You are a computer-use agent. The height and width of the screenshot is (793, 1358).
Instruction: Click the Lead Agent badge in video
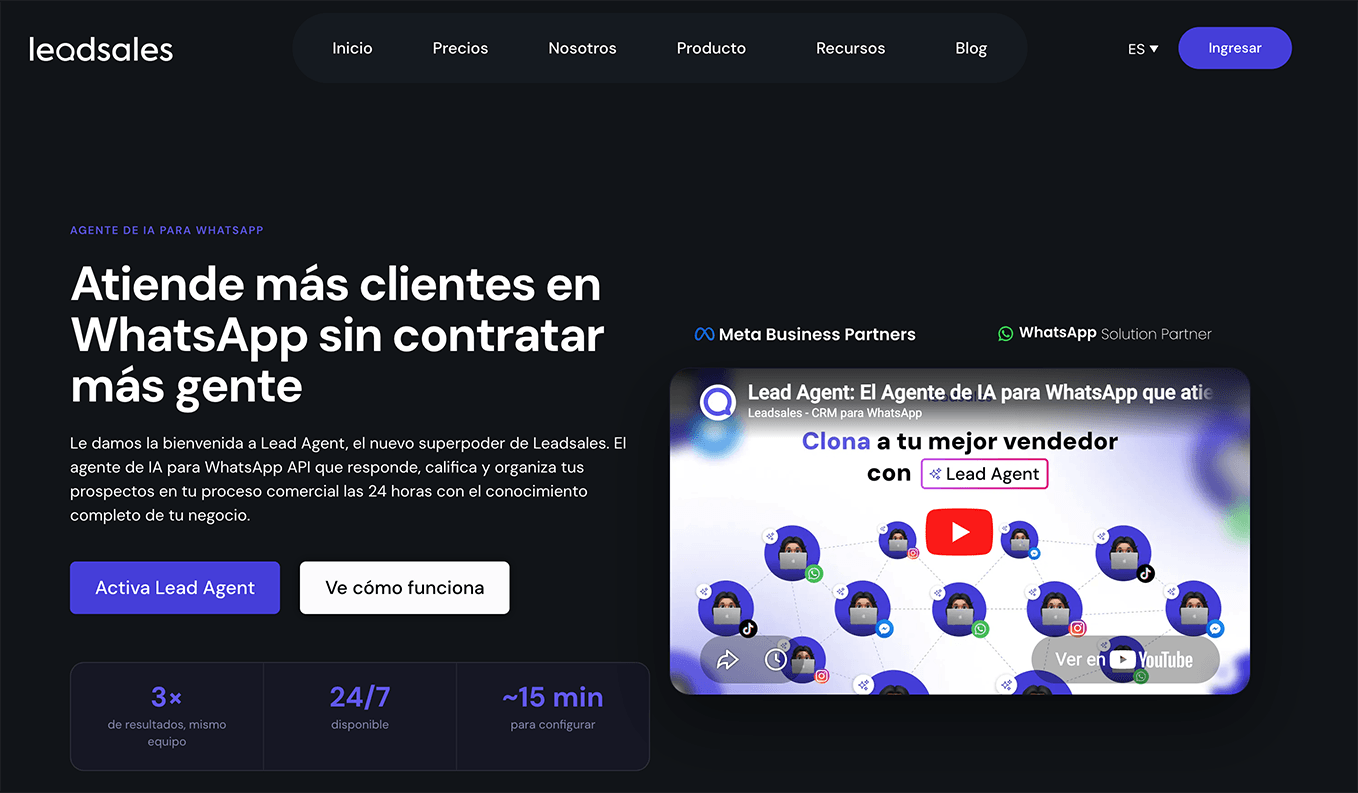[x=984, y=474]
